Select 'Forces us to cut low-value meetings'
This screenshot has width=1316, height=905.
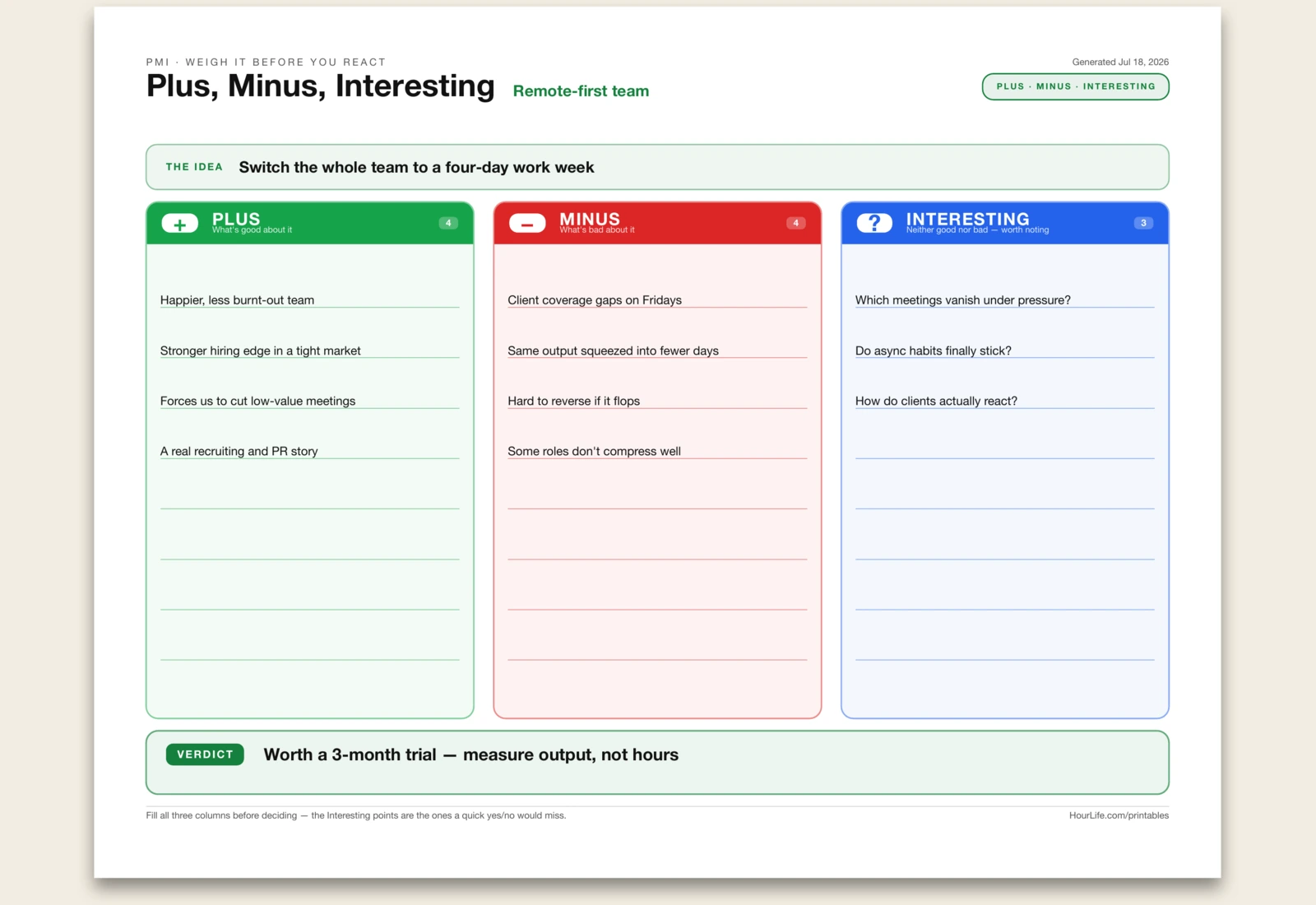(257, 401)
